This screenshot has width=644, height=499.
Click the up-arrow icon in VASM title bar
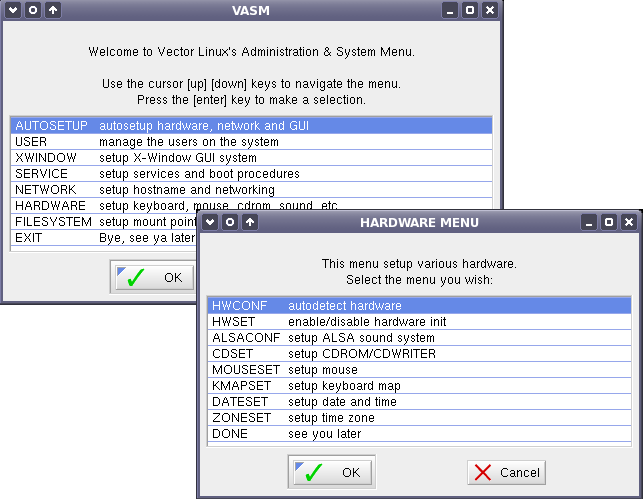[x=53, y=10]
